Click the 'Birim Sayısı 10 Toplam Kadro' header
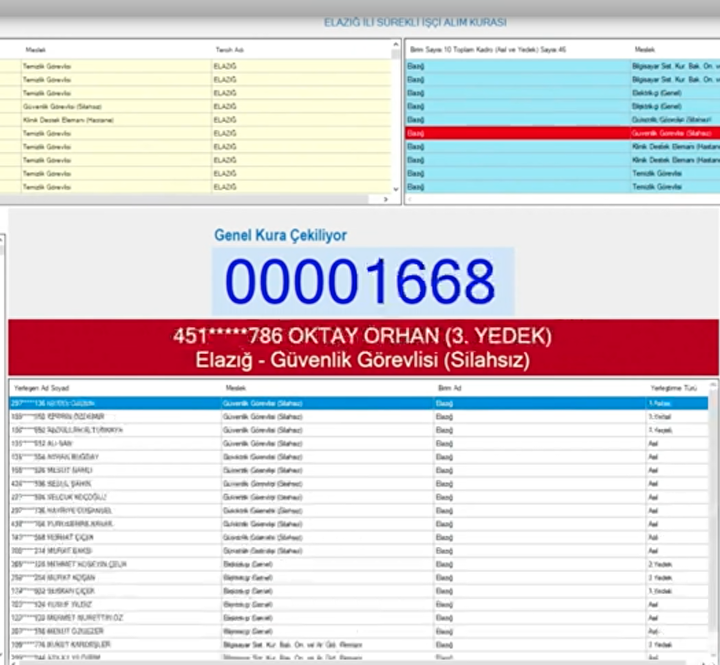The height and width of the screenshot is (665, 720). 488,50
